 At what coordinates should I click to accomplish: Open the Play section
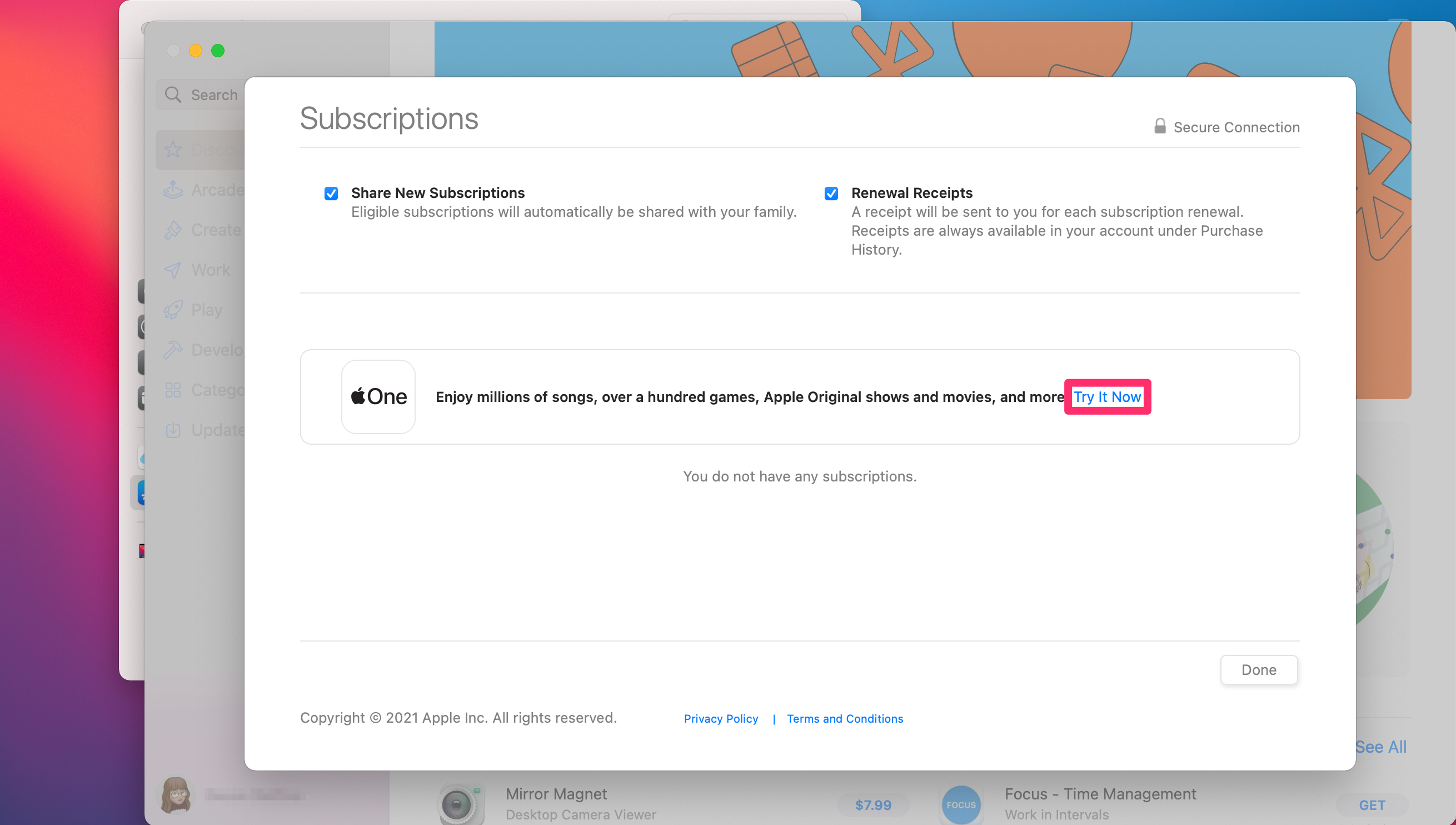point(201,310)
